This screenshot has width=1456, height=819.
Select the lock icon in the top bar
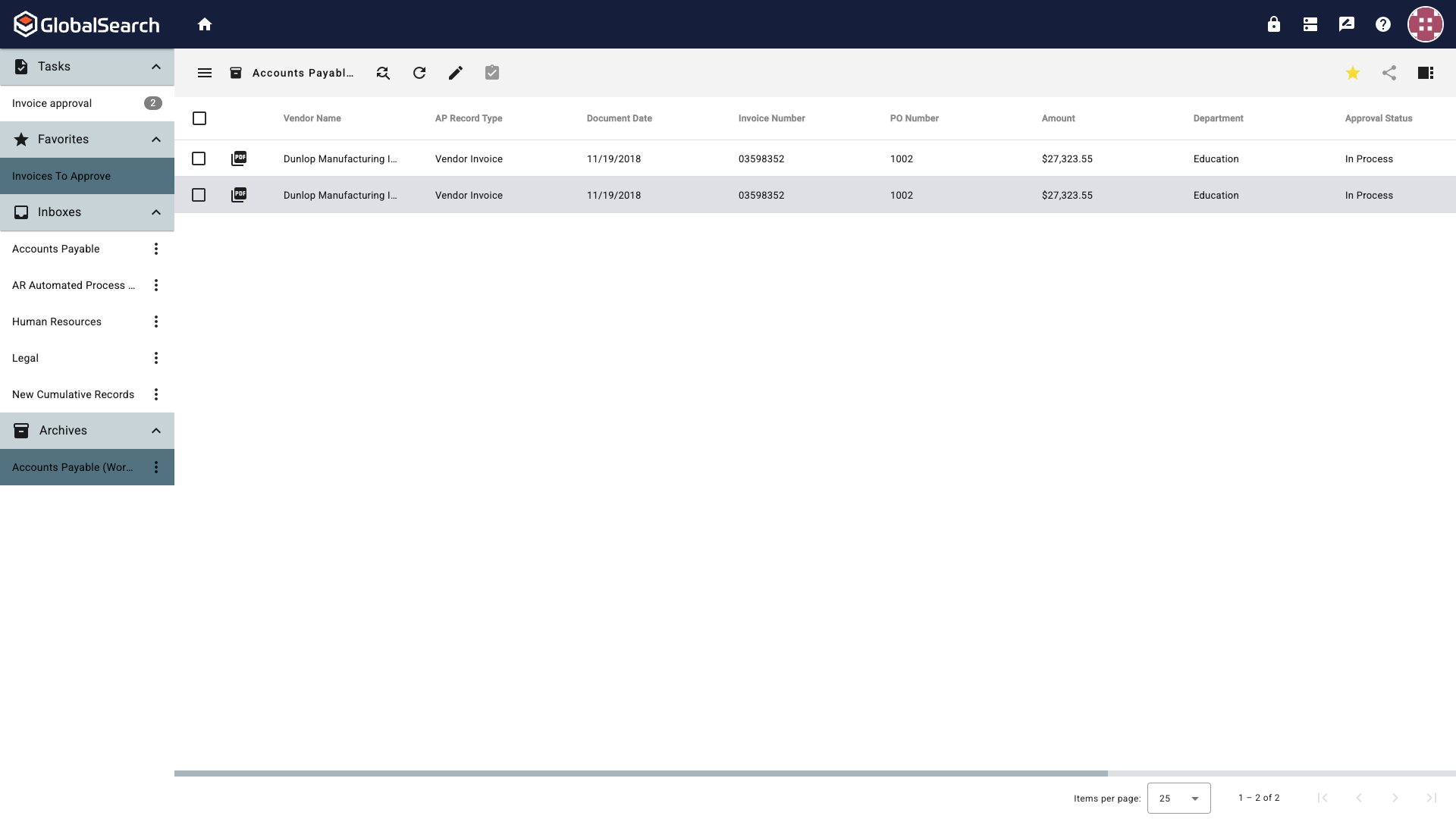pos(1273,24)
